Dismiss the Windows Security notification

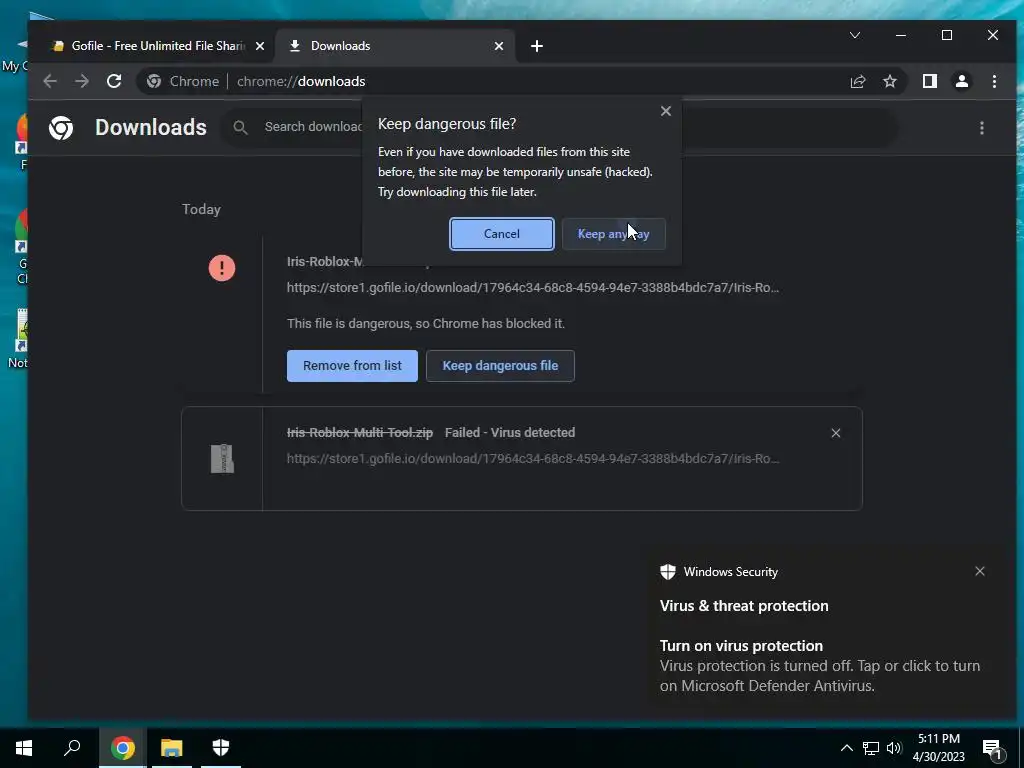(x=980, y=571)
